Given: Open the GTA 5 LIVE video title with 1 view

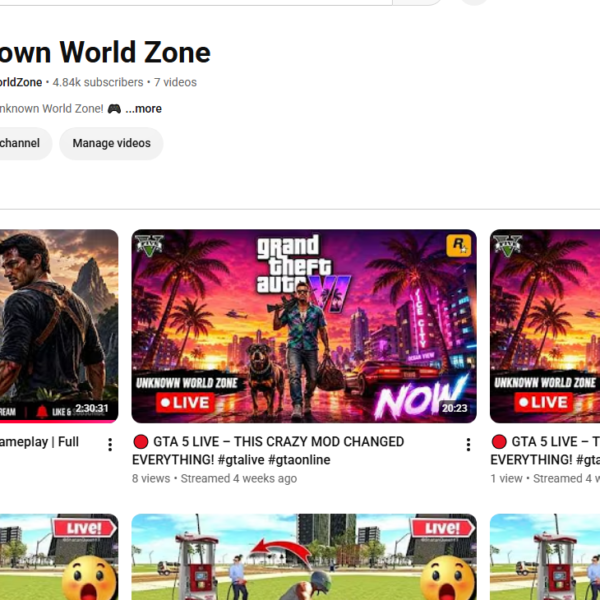Looking at the screenshot, I should (x=545, y=450).
